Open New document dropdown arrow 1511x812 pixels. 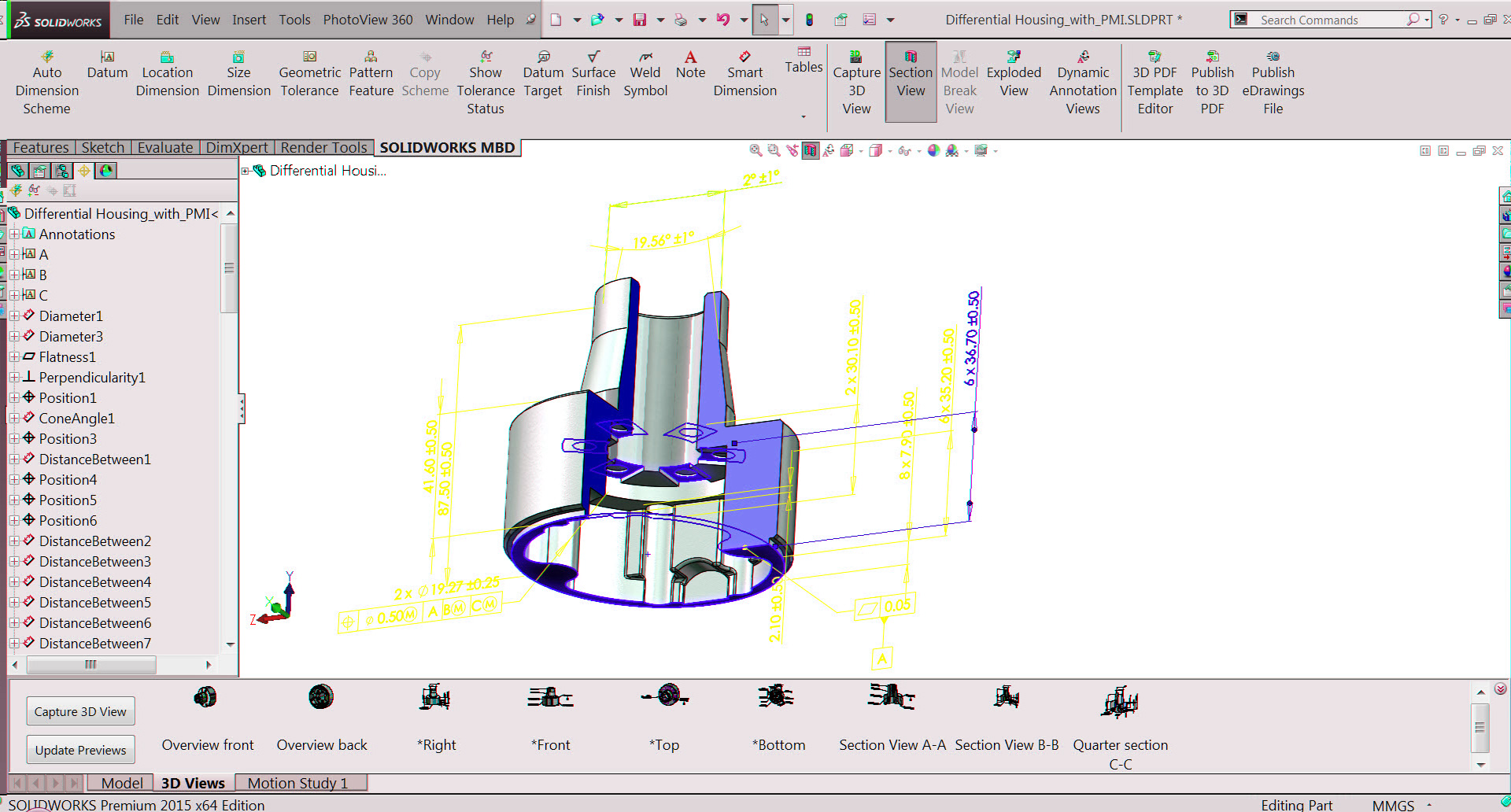(x=577, y=20)
